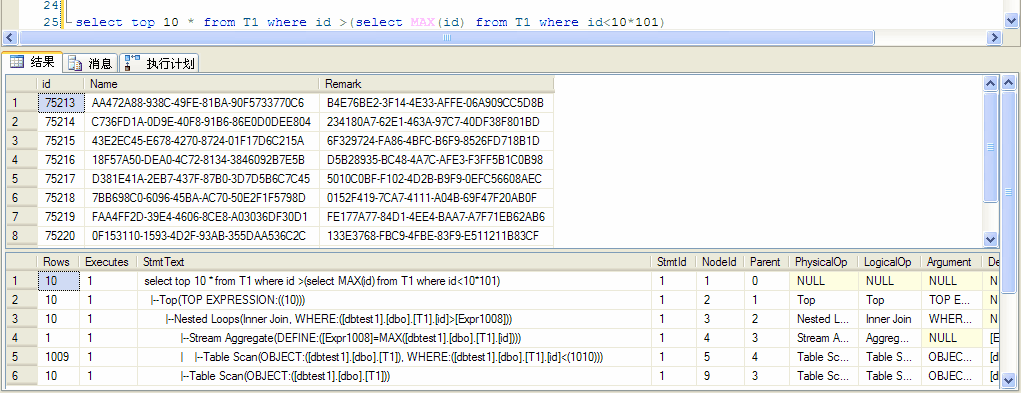Click the plan diagram icon on 执行计划 tab
This screenshot has width=1021, height=393.
point(132,62)
